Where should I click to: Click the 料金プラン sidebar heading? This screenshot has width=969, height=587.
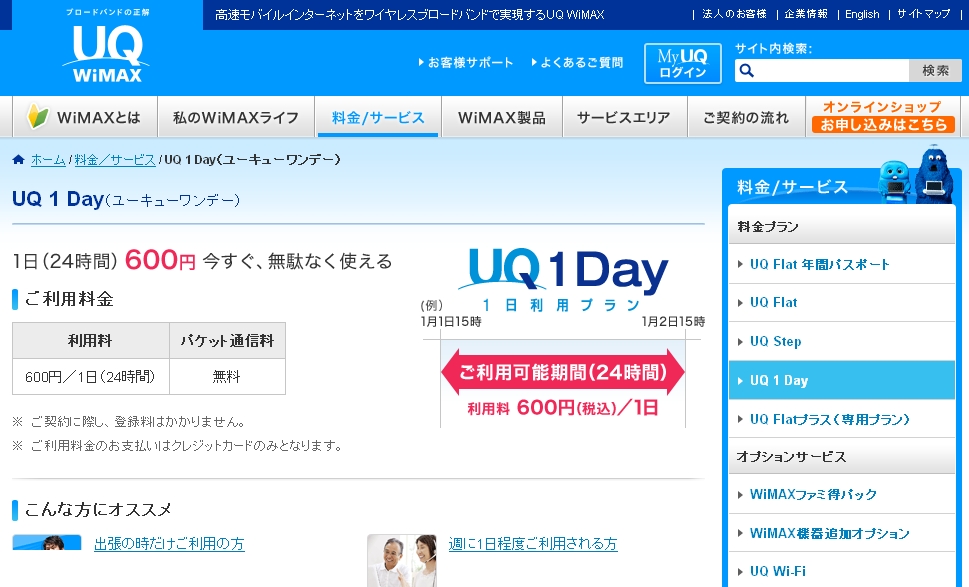[x=842, y=226]
